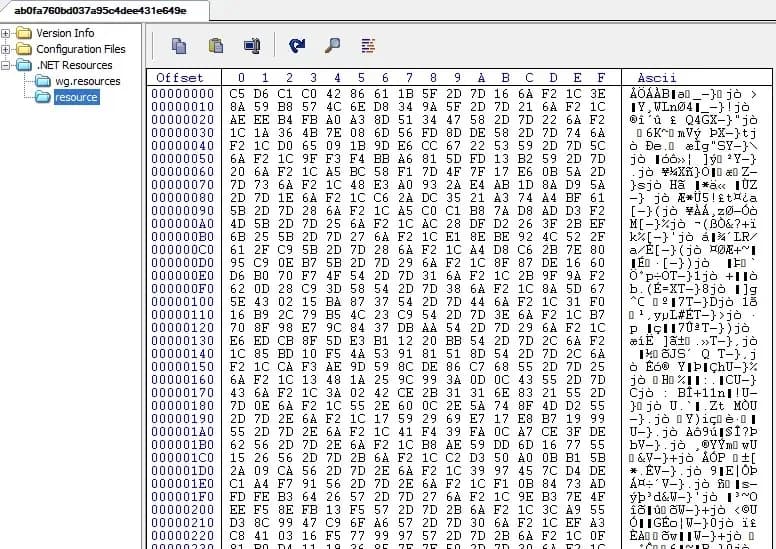This screenshot has width=776, height=549.
Task: Click the .NET Resources open folder icon
Action: [x=24, y=65]
